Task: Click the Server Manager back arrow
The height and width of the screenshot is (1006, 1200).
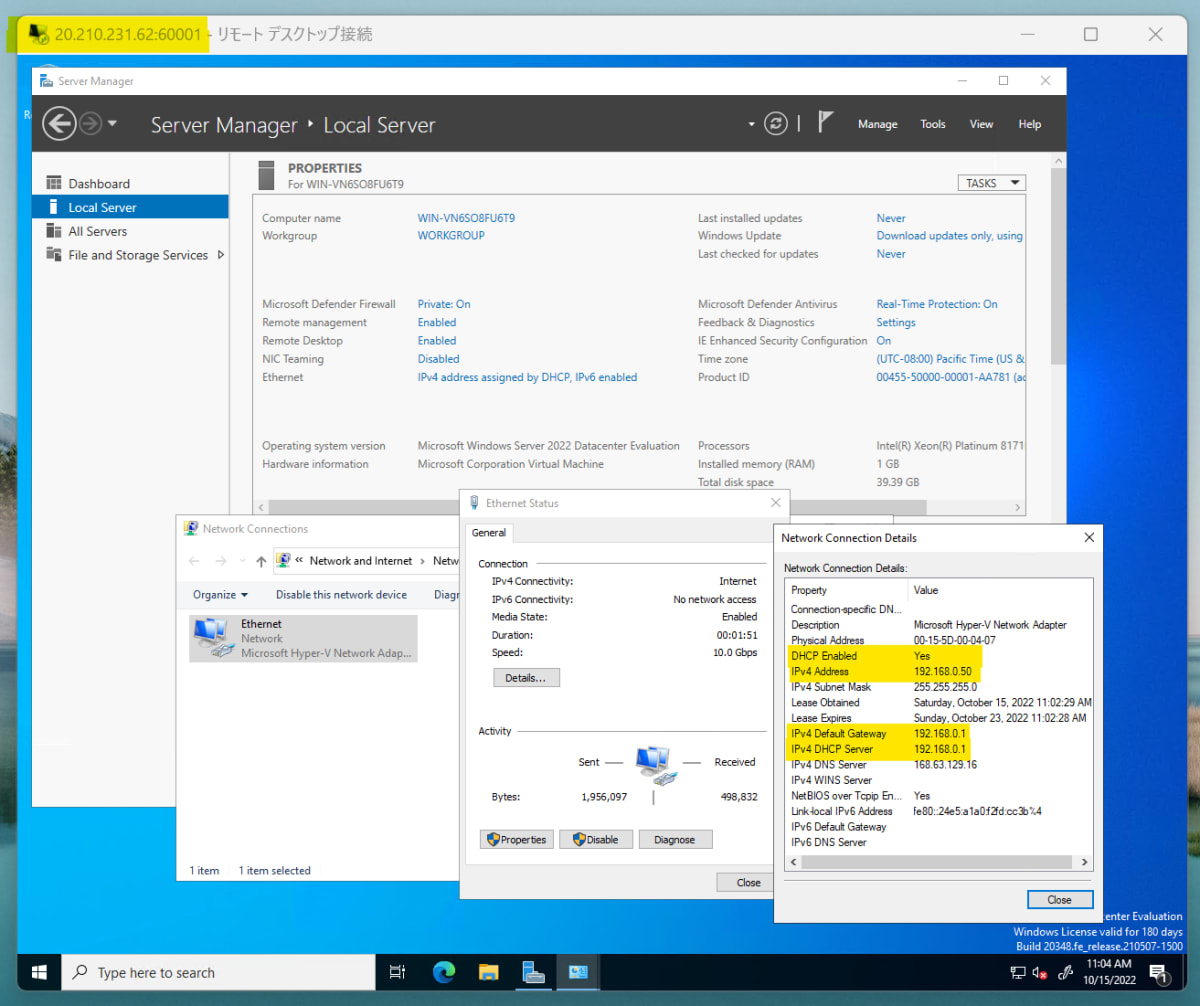Action: pyautogui.click(x=60, y=124)
